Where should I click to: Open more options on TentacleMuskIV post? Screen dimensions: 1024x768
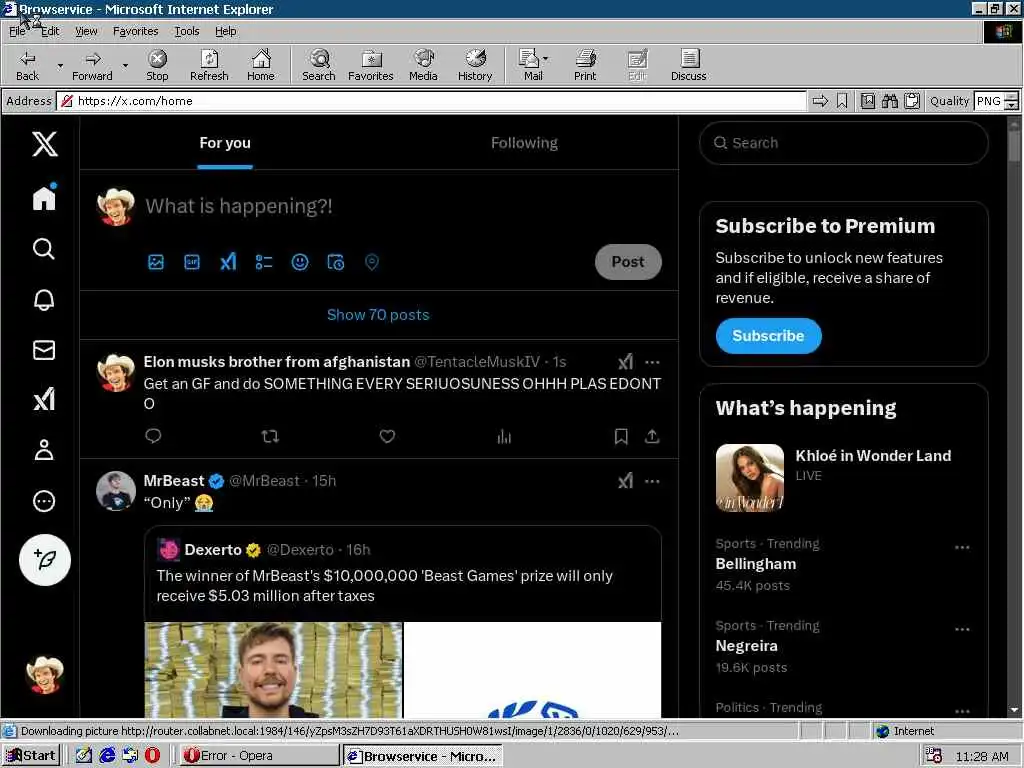tap(652, 362)
